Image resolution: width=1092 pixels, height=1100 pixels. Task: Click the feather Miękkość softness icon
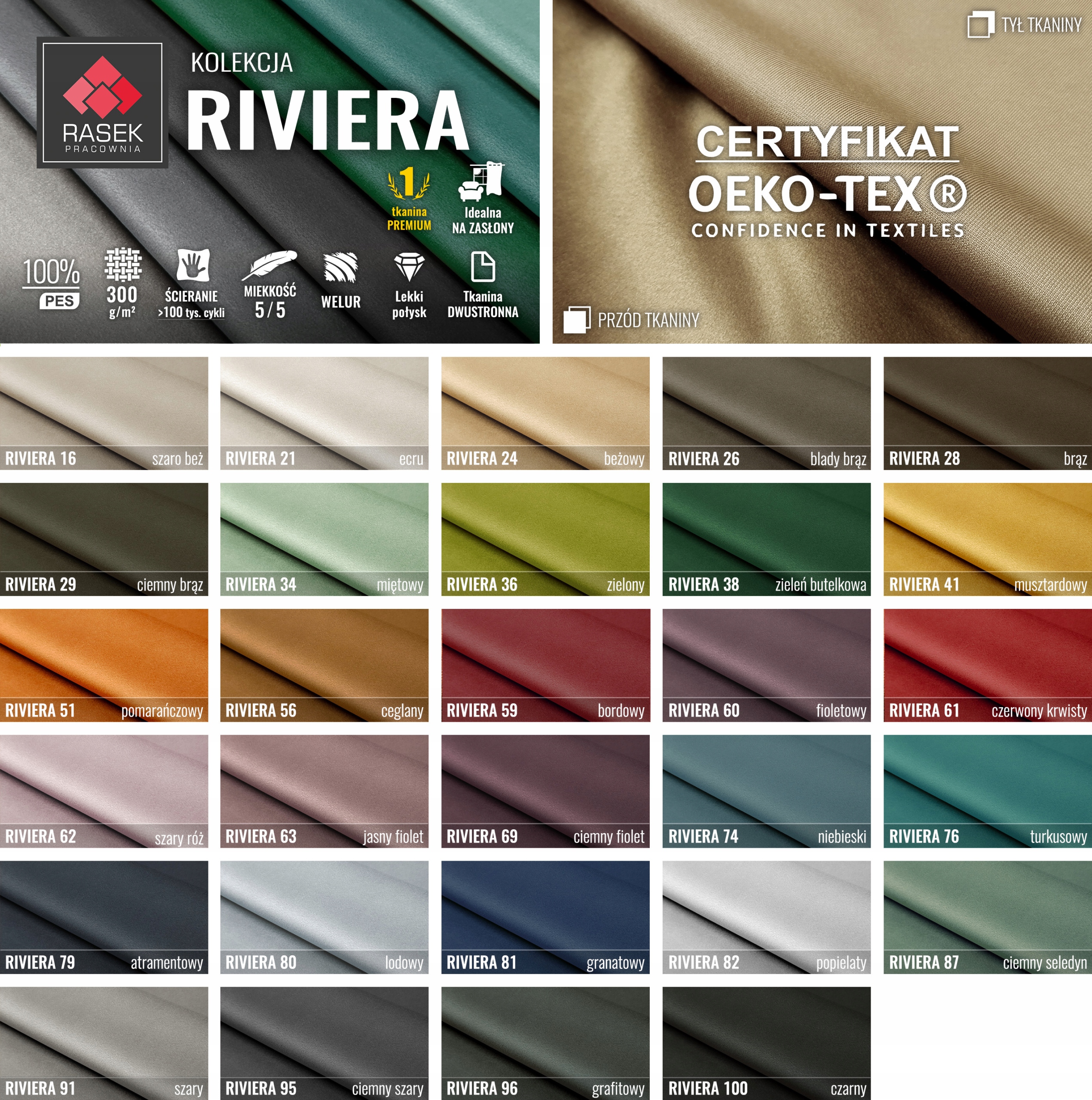(x=269, y=265)
